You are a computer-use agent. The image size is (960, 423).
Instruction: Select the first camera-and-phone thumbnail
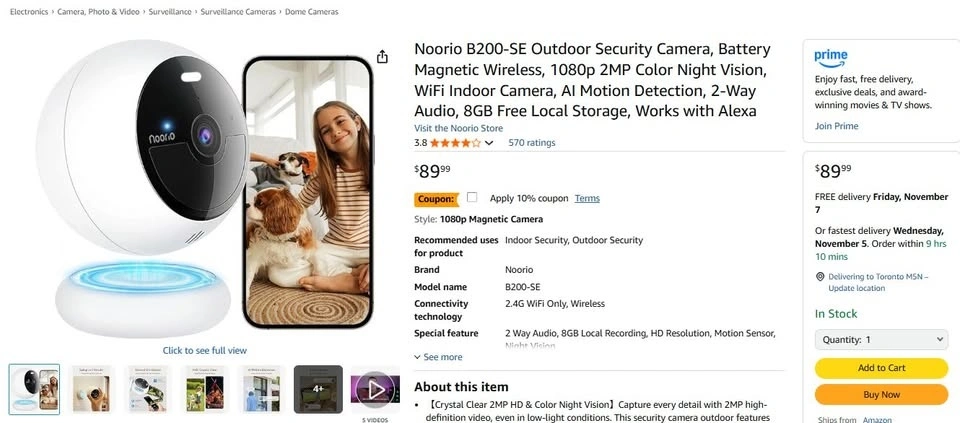coord(34,388)
